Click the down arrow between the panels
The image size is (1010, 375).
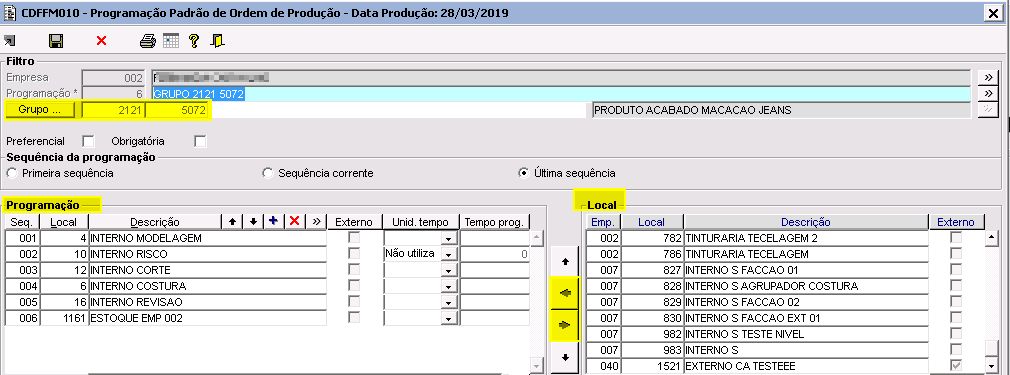tap(565, 358)
